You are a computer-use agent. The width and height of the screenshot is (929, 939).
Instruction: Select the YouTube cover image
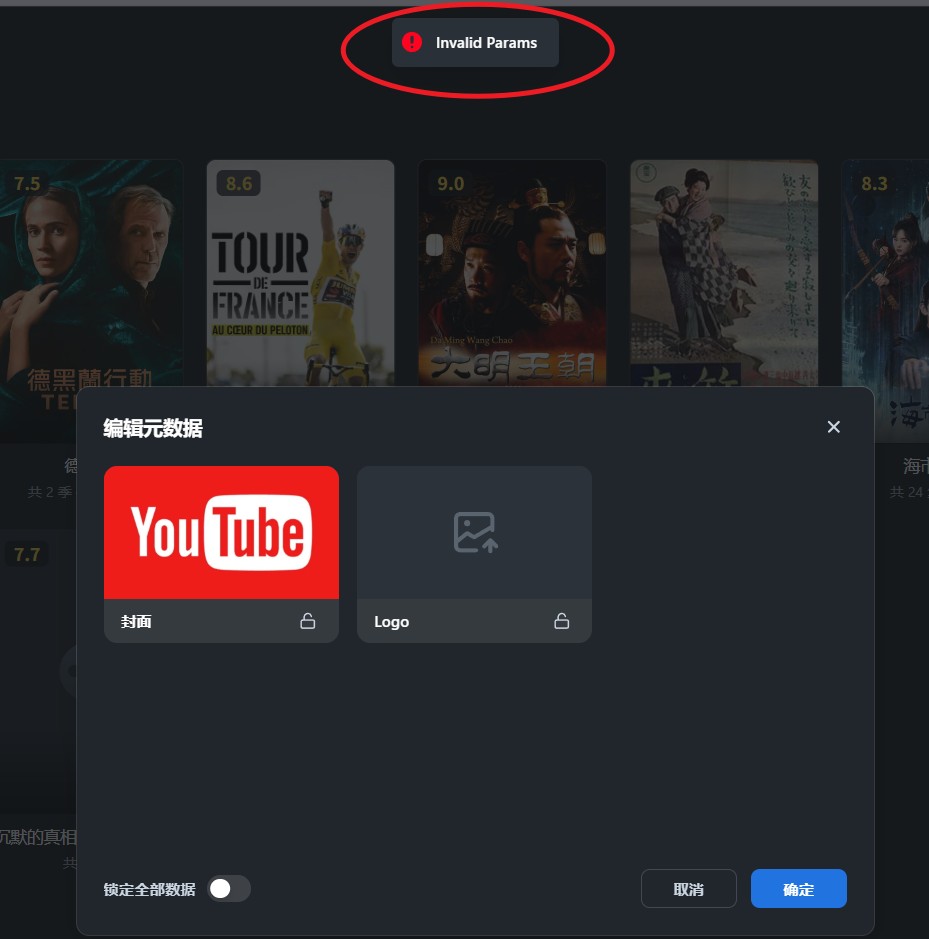222,532
